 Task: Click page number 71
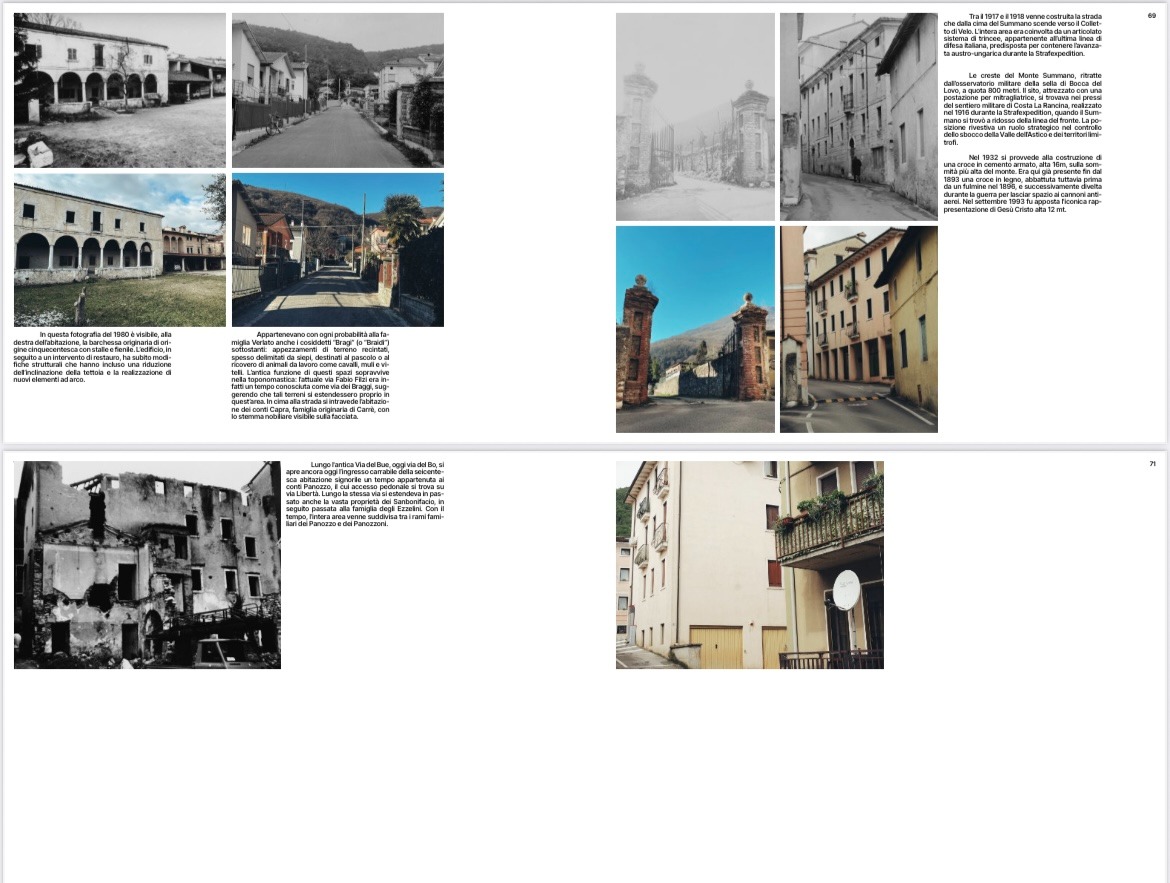pyautogui.click(x=1152, y=463)
